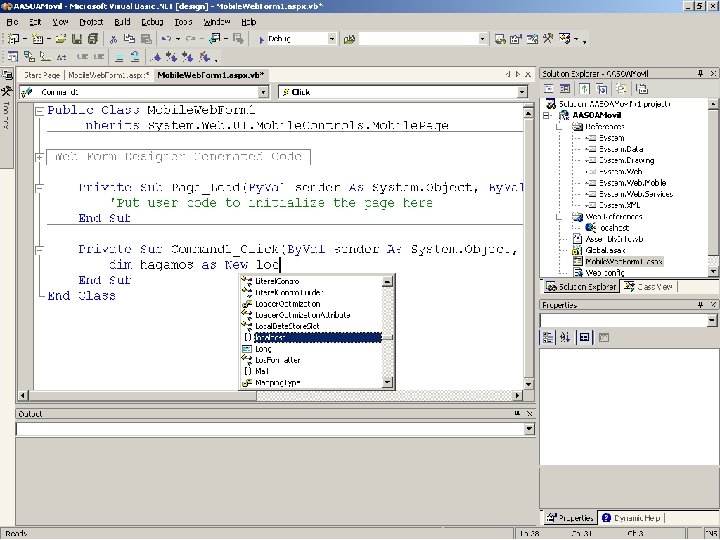Click the Start debugging play arrow

pyautogui.click(x=261, y=39)
